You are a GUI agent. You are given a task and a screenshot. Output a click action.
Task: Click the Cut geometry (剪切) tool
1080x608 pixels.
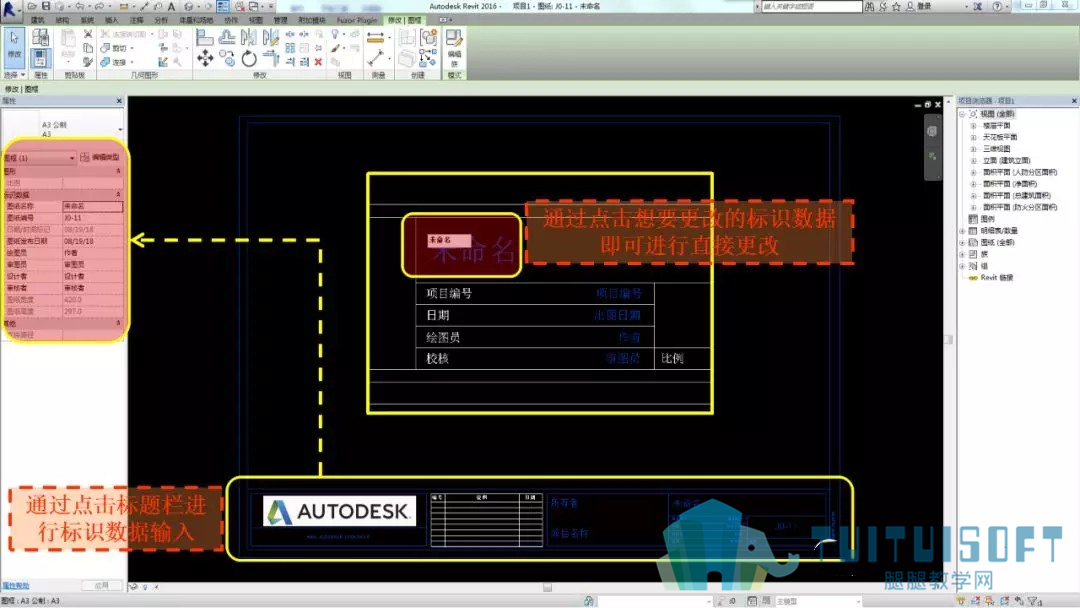coord(114,48)
